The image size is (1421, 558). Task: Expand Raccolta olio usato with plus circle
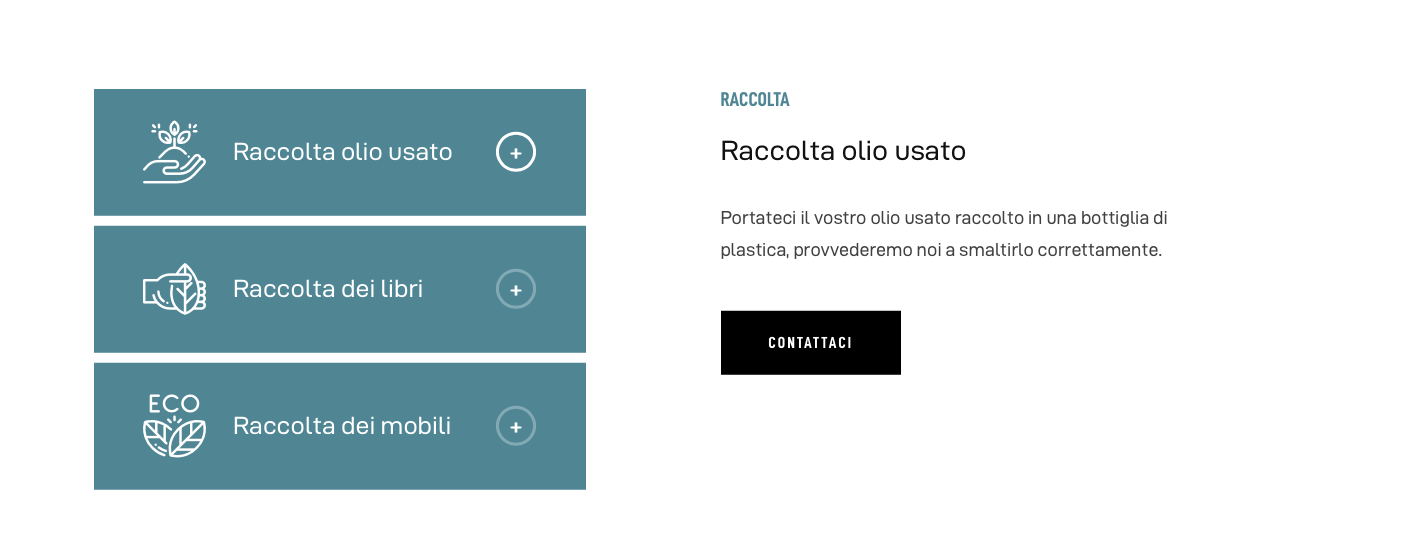point(516,153)
